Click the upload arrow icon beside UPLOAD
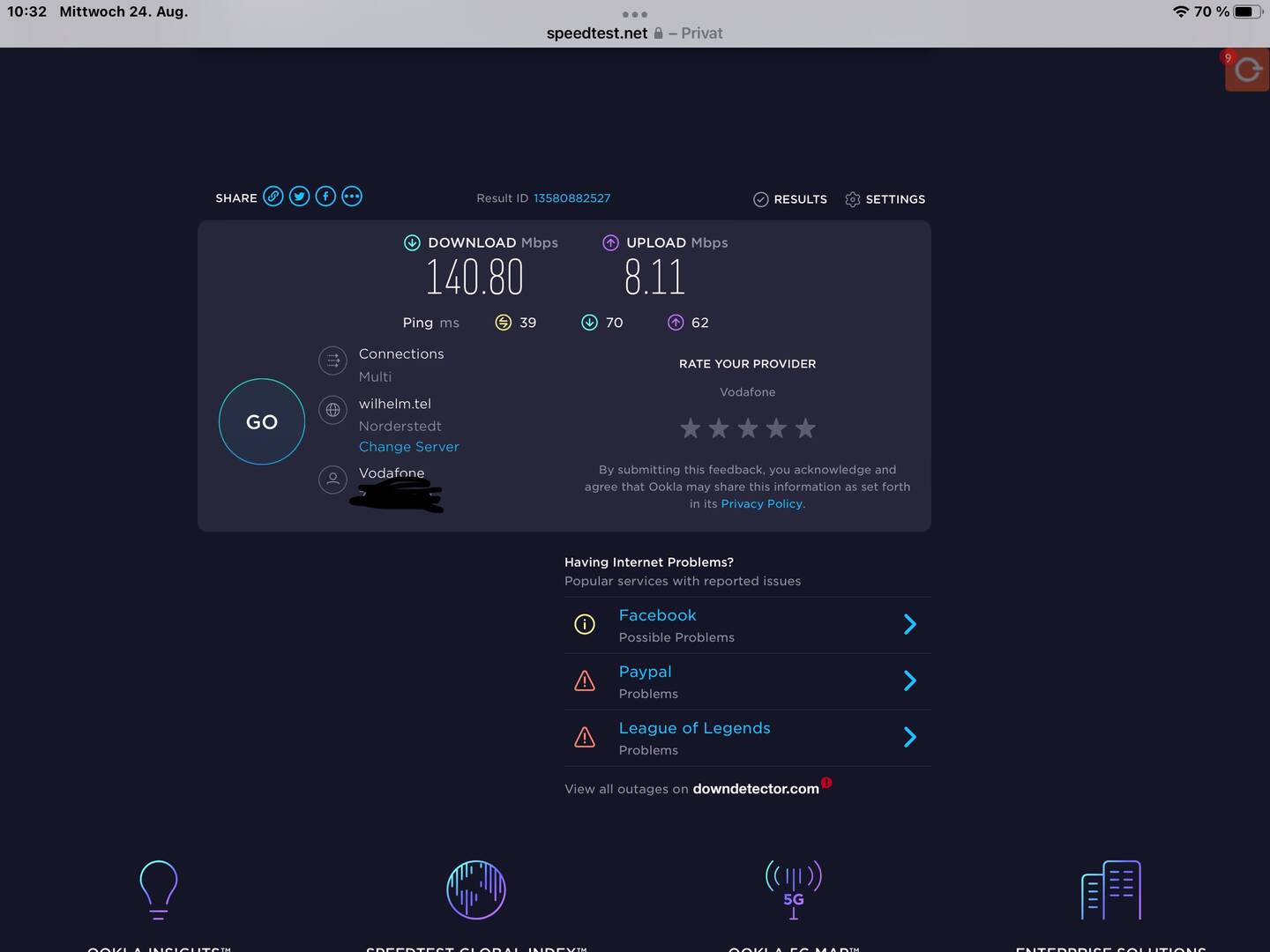1270x952 pixels. point(610,242)
